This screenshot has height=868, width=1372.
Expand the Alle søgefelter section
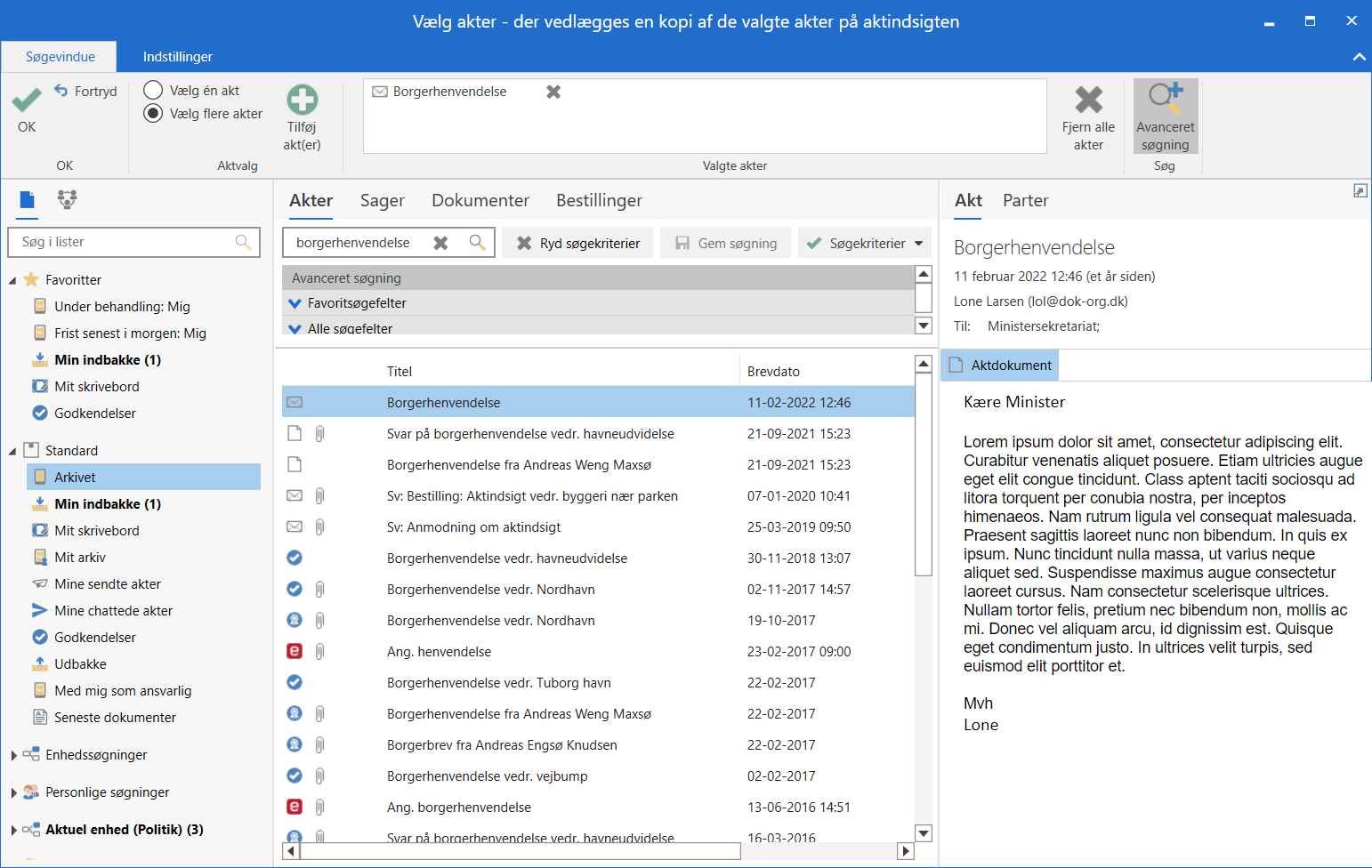(x=295, y=329)
